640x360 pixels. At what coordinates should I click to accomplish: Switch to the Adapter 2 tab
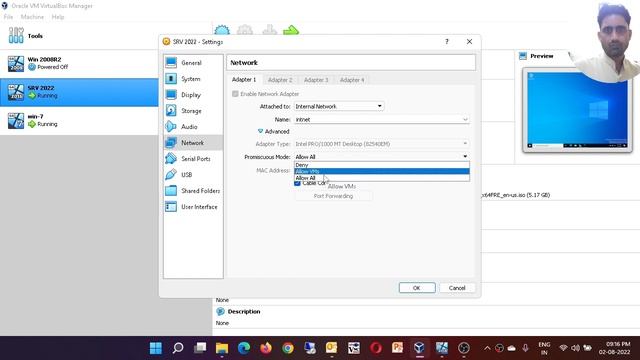coord(280,80)
